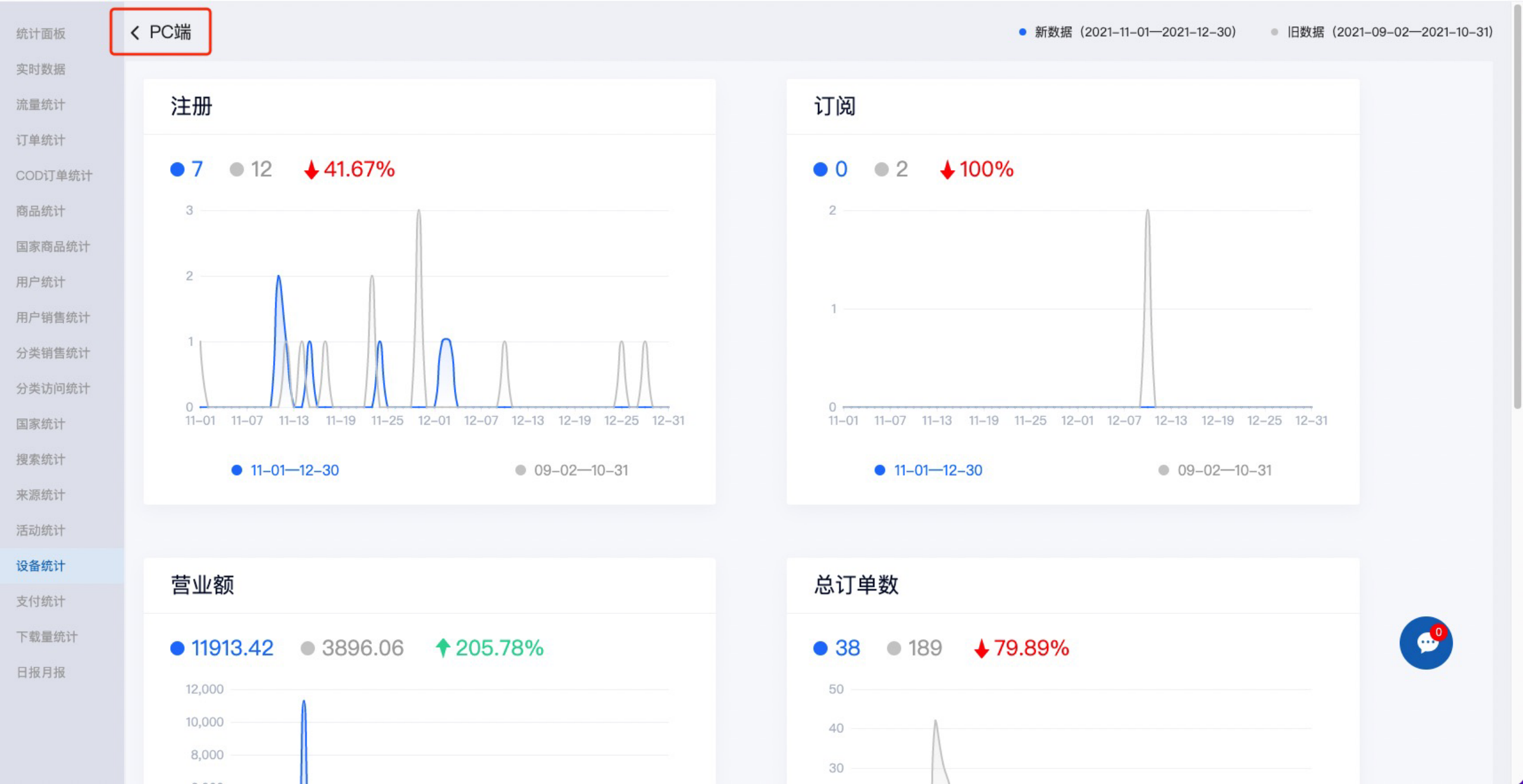This screenshot has width=1523, height=784.
Task: Toggle the 09-02—10-31 legend in 订阅 chart
Action: click(1215, 471)
